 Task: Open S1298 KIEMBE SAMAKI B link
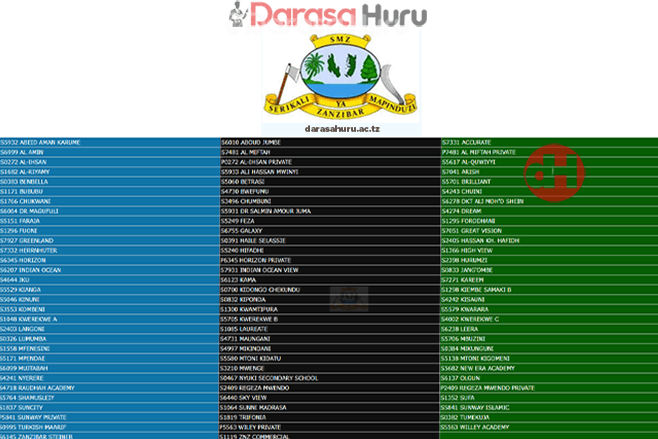pos(477,290)
